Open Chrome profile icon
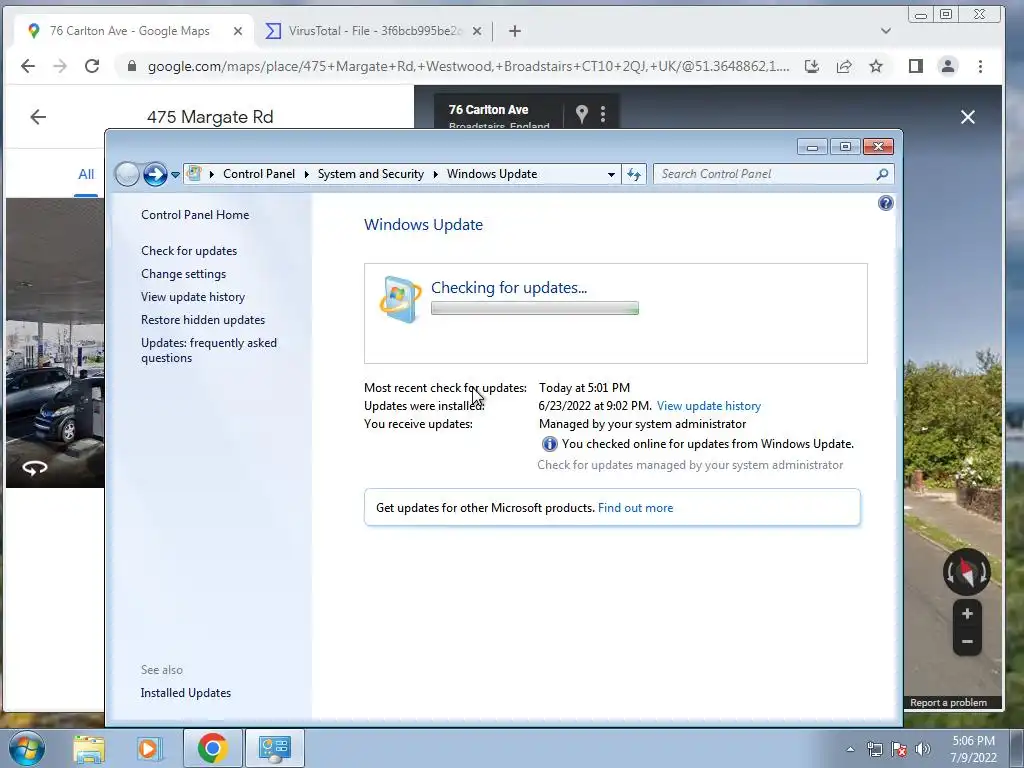This screenshot has height=768, width=1024. (x=948, y=66)
